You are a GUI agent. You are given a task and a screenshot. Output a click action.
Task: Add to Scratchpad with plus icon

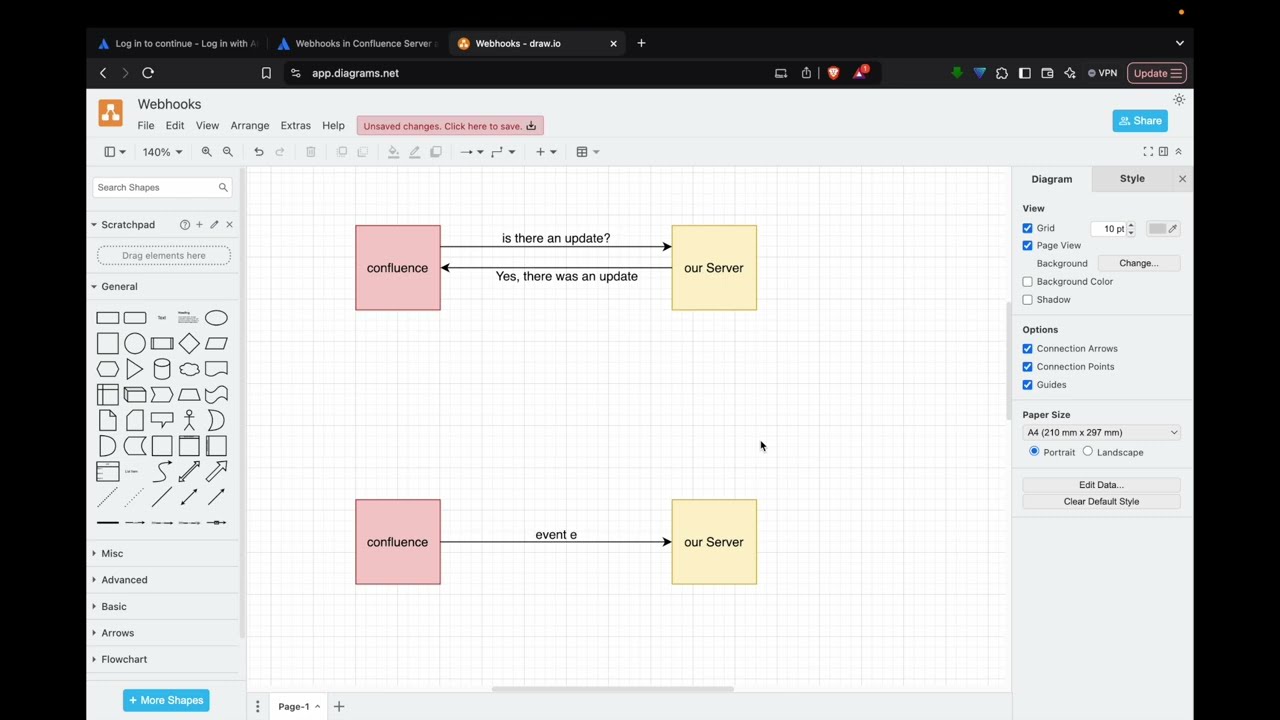pyautogui.click(x=199, y=225)
